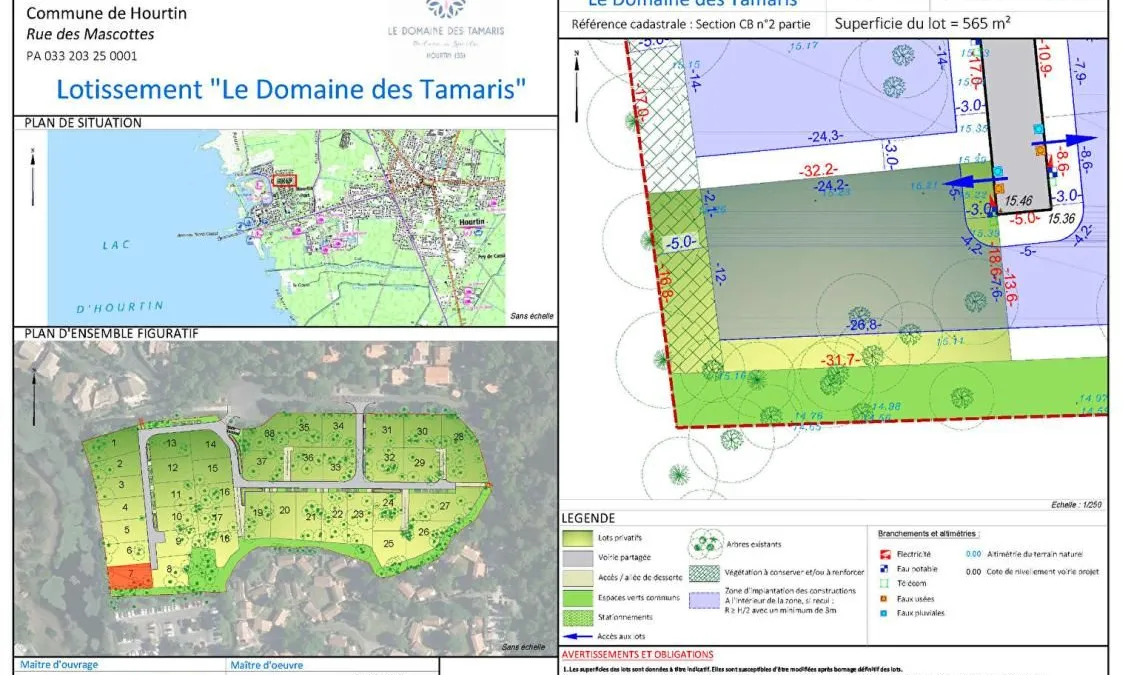Select the Voirie partagée grey swatch
The width and height of the screenshot is (1131, 675).
point(577,557)
